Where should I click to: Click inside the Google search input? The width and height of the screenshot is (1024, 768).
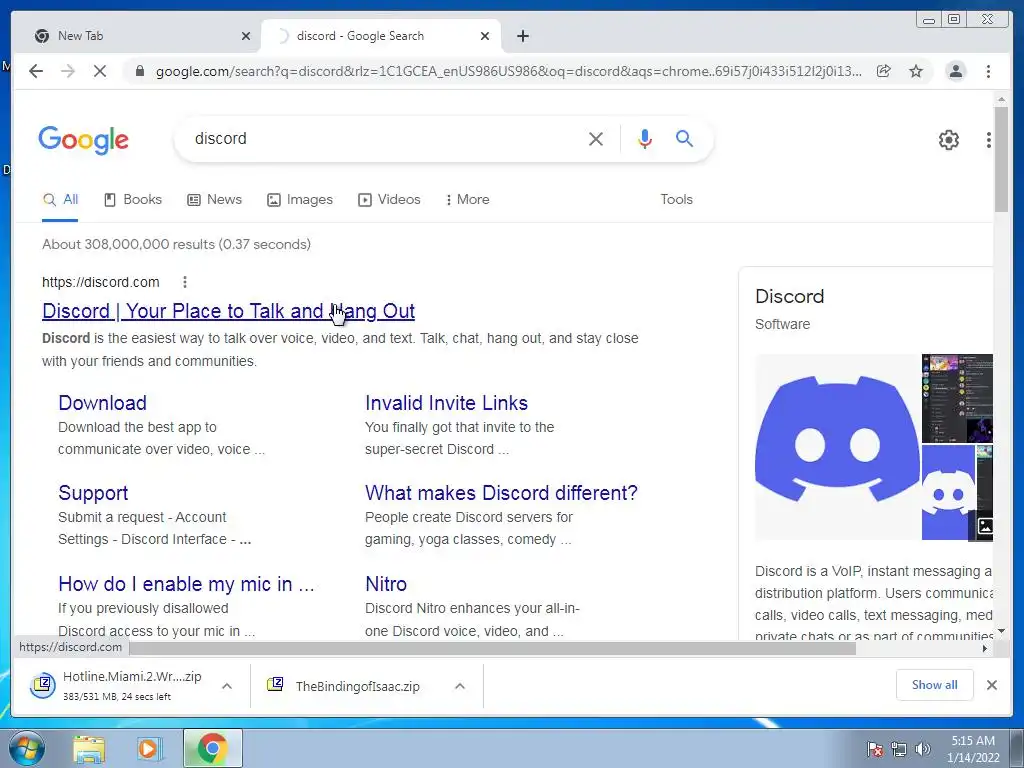[x=385, y=138]
